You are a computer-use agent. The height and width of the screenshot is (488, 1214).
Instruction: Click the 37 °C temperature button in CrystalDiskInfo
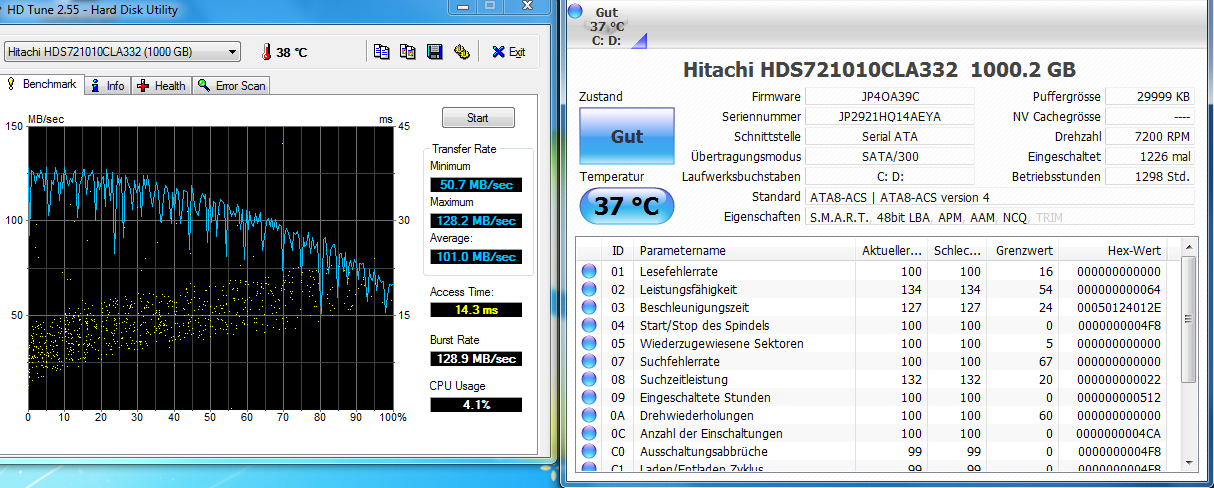coord(627,207)
